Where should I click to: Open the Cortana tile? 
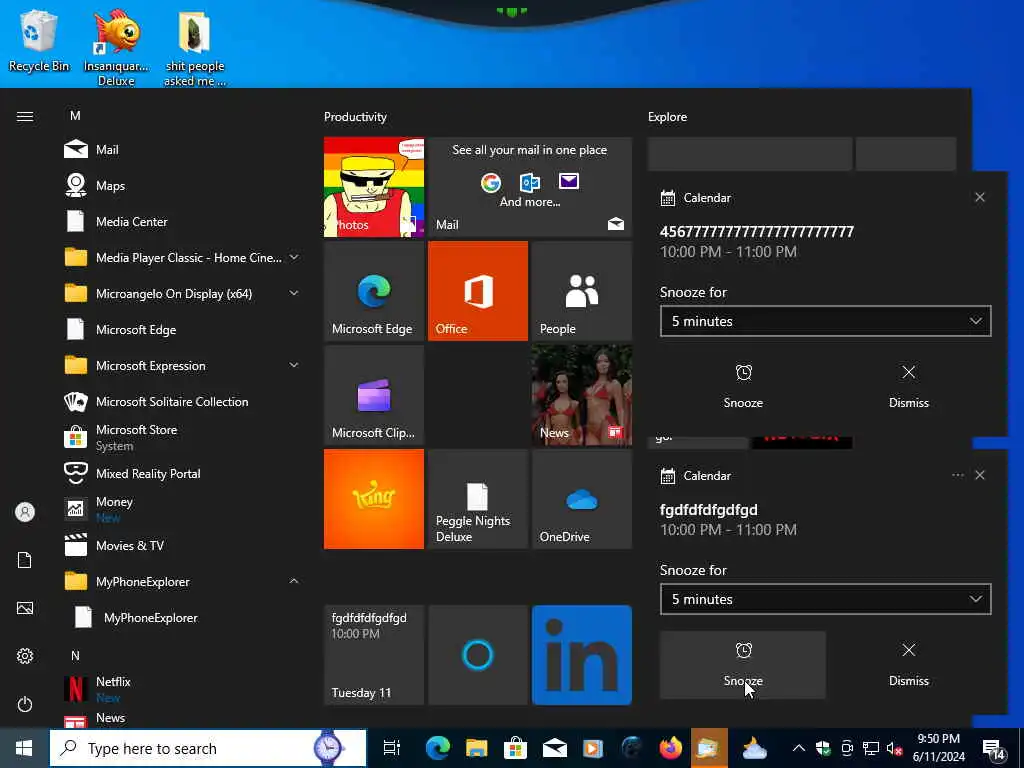click(x=477, y=655)
